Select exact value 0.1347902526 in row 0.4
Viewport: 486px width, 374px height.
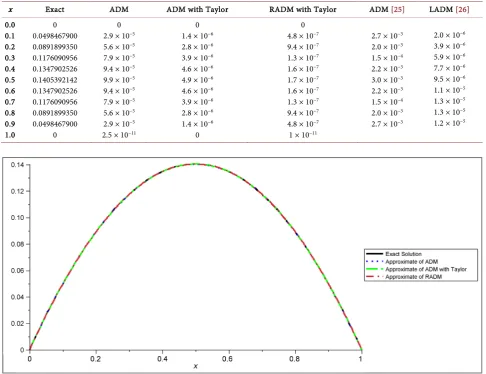[55, 69]
